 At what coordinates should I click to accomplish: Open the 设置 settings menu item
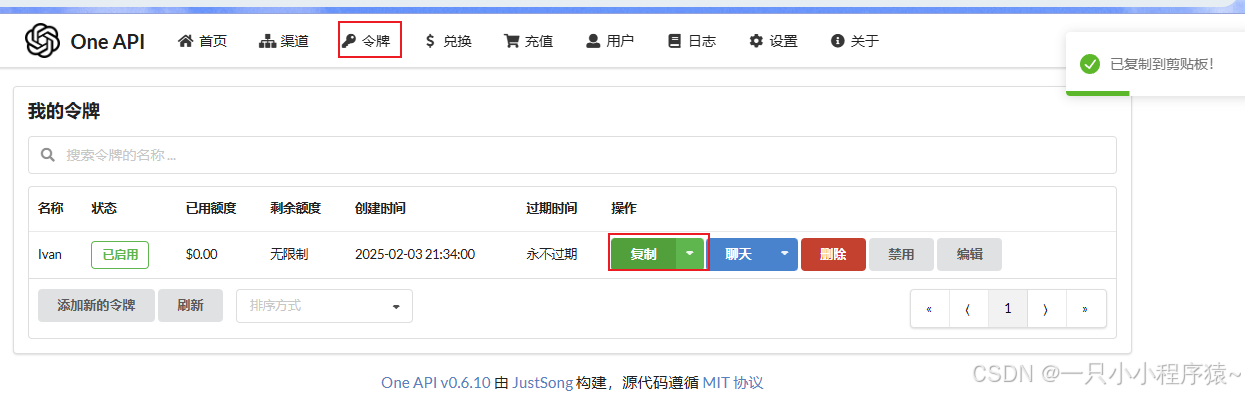point(774,41)
